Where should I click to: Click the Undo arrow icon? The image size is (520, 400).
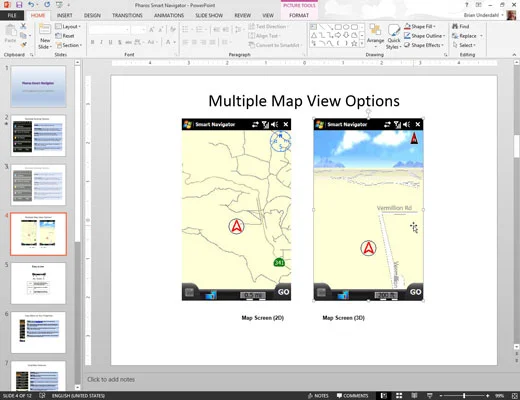(31, 5)
